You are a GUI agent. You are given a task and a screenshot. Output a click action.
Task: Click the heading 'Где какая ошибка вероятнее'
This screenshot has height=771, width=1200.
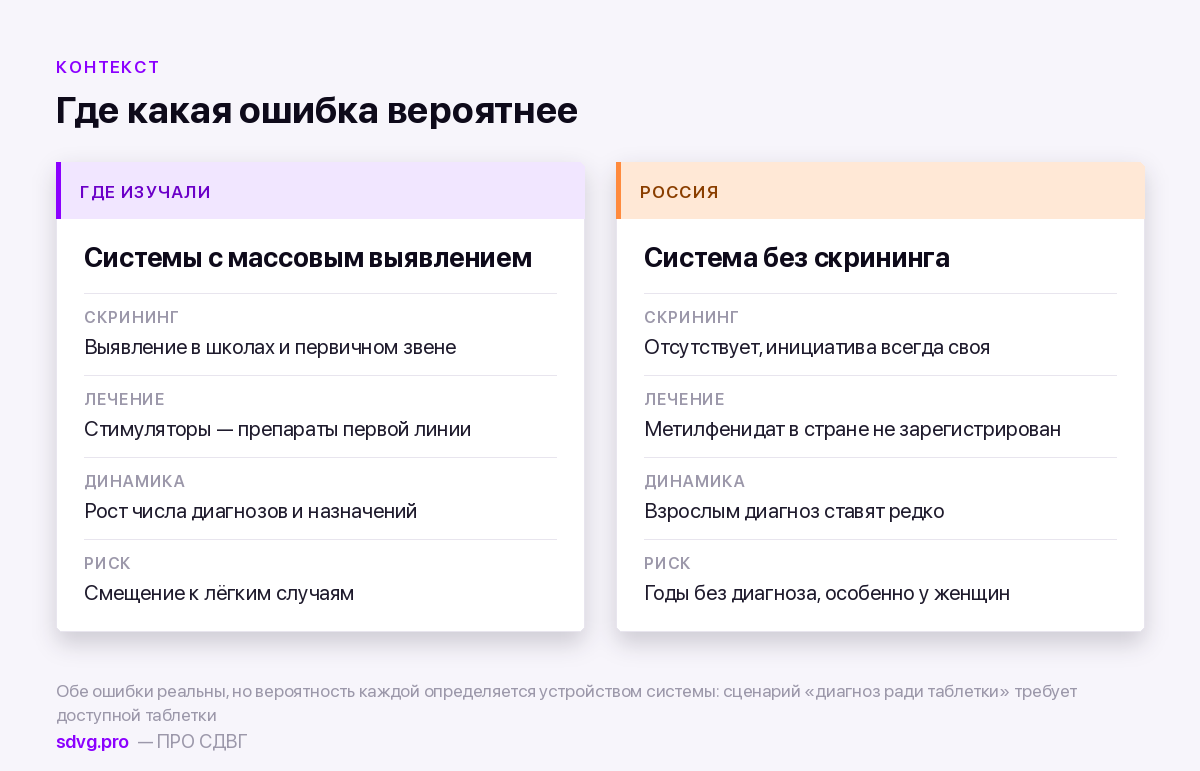(x=317, y=110)
